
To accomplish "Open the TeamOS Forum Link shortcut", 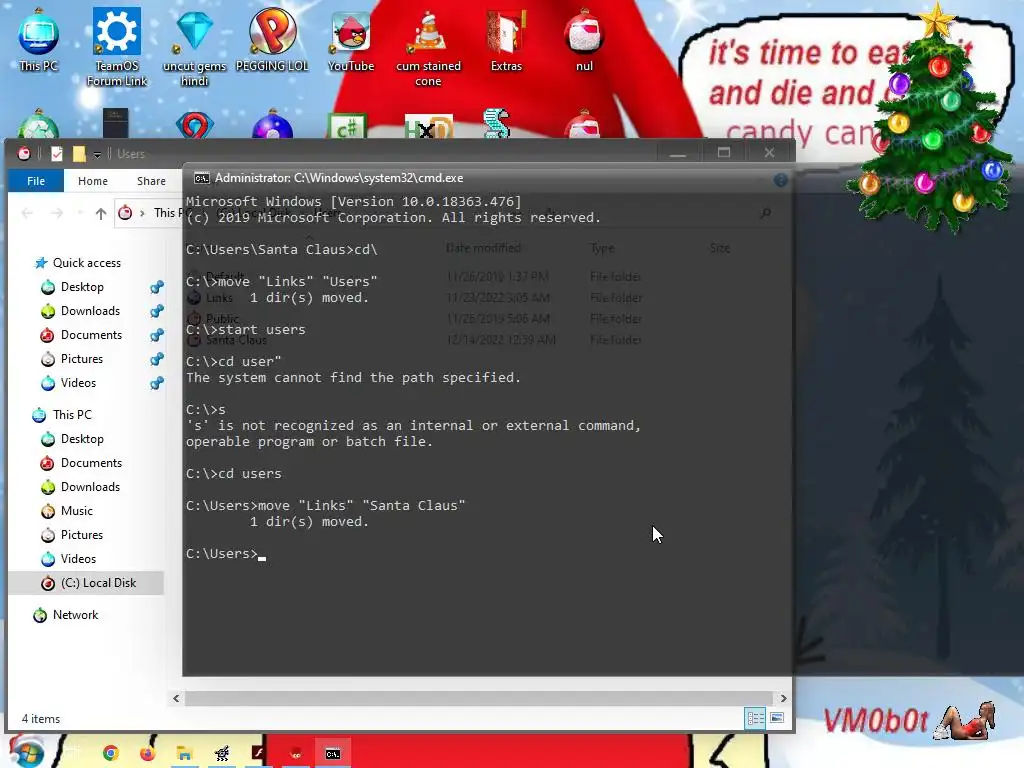I will (x=117, y=46).
